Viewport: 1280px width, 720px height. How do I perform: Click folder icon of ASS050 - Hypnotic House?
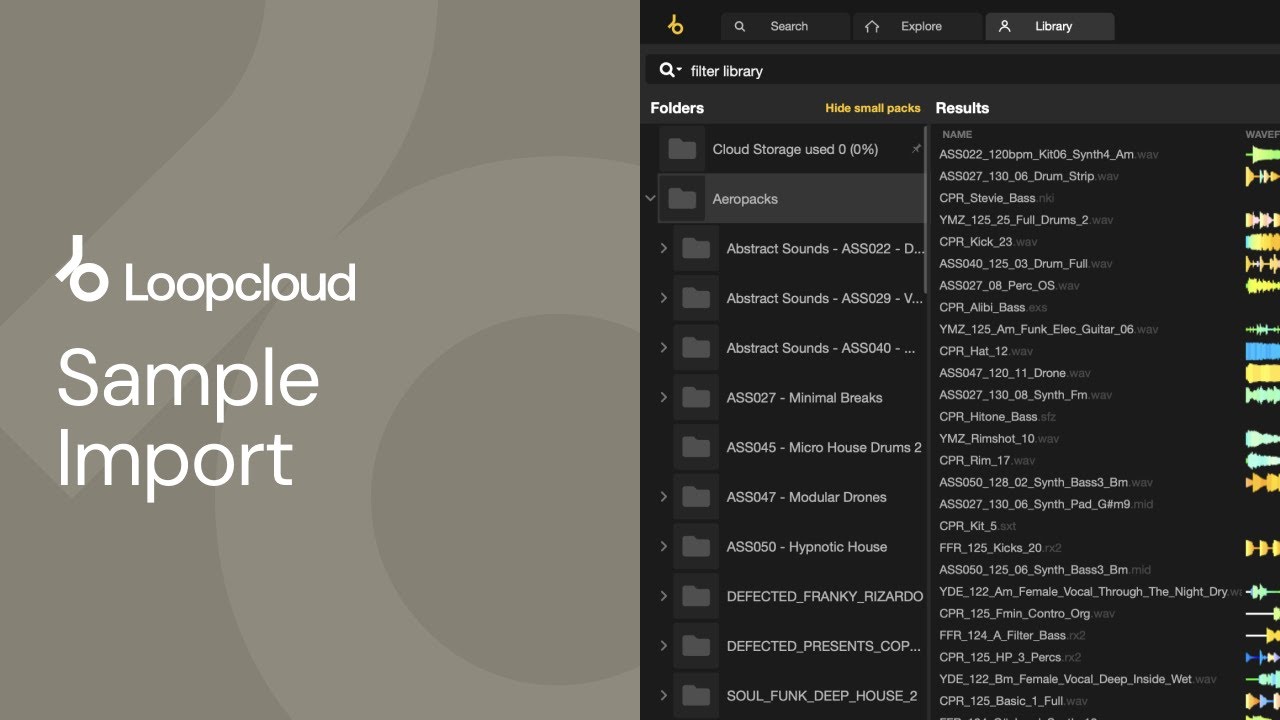pos(696,547)
